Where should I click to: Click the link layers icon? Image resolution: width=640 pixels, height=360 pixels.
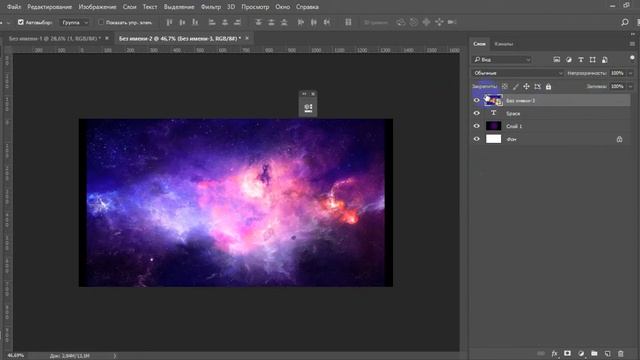541,353
